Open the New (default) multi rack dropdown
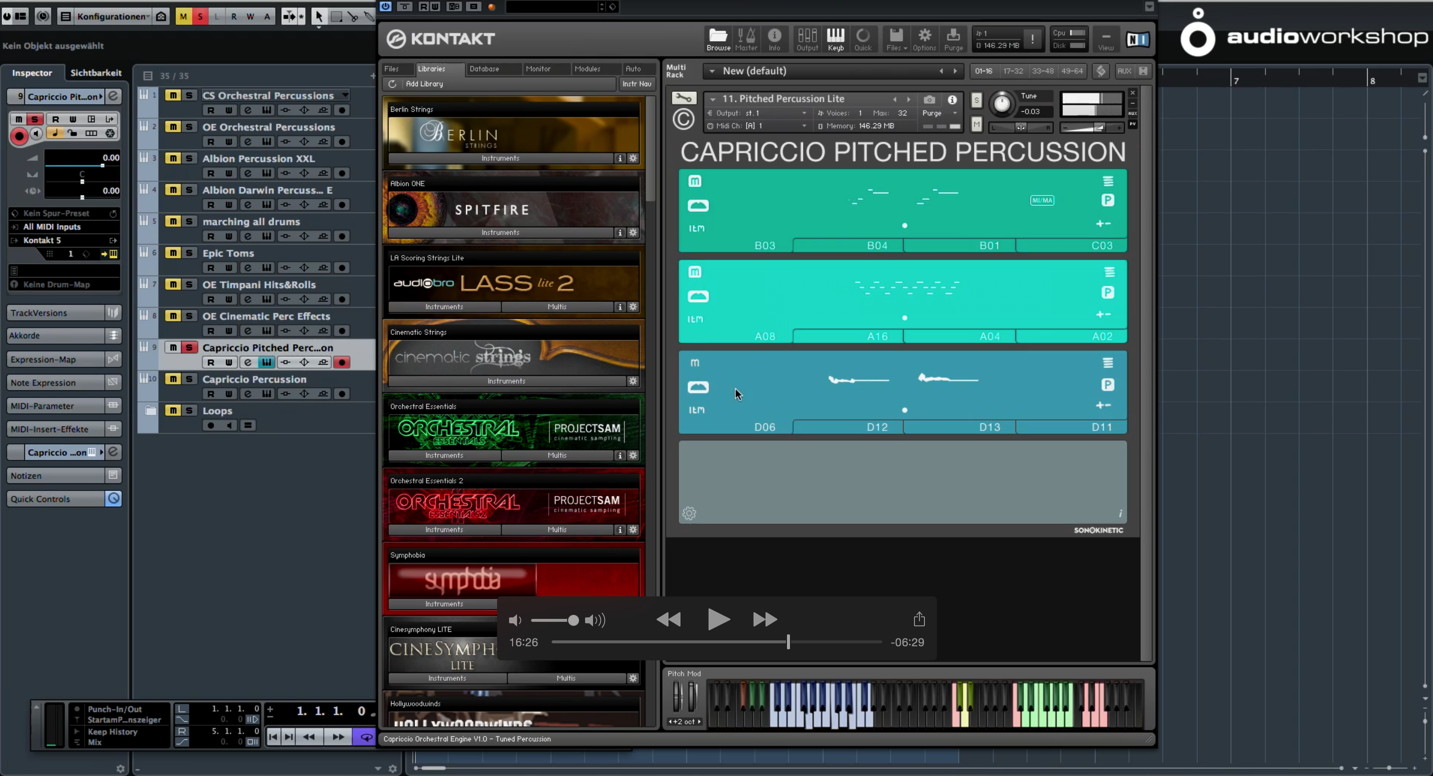Image resolution: width=1433 pixels, height=776 pixels. click(x=714, y=71)
